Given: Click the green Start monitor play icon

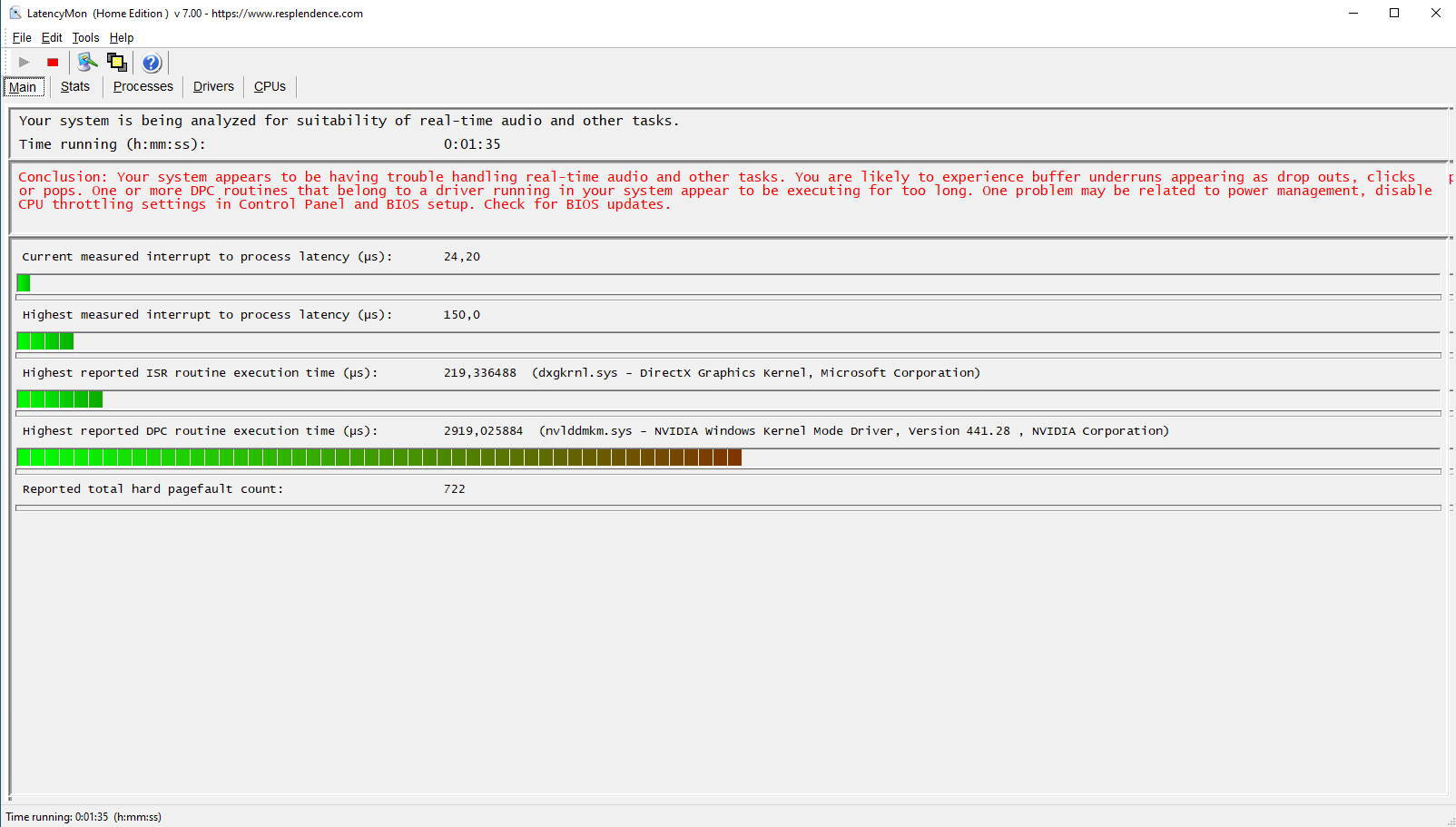Looking at the screenshot, I should click(x=25, y=63).
